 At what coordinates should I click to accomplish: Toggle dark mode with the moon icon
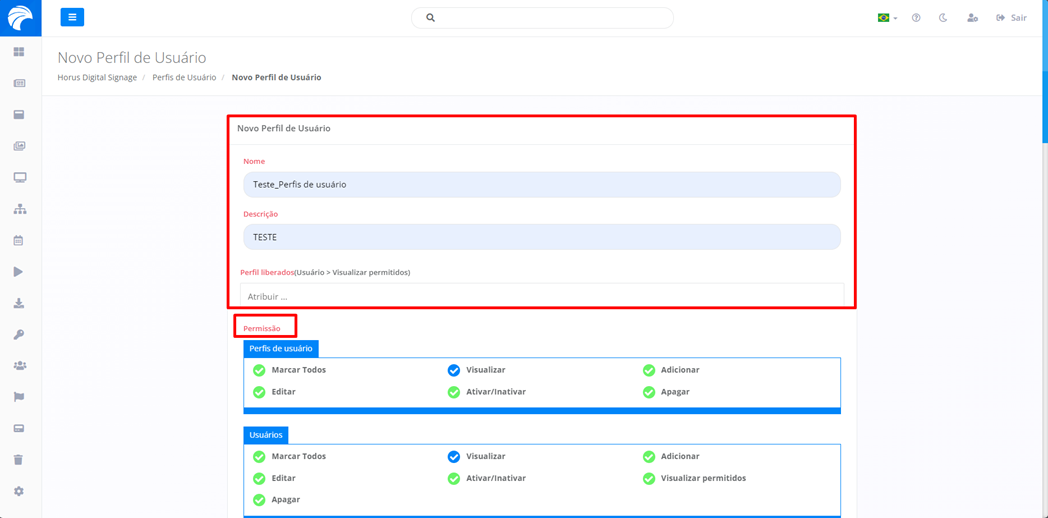943,18
